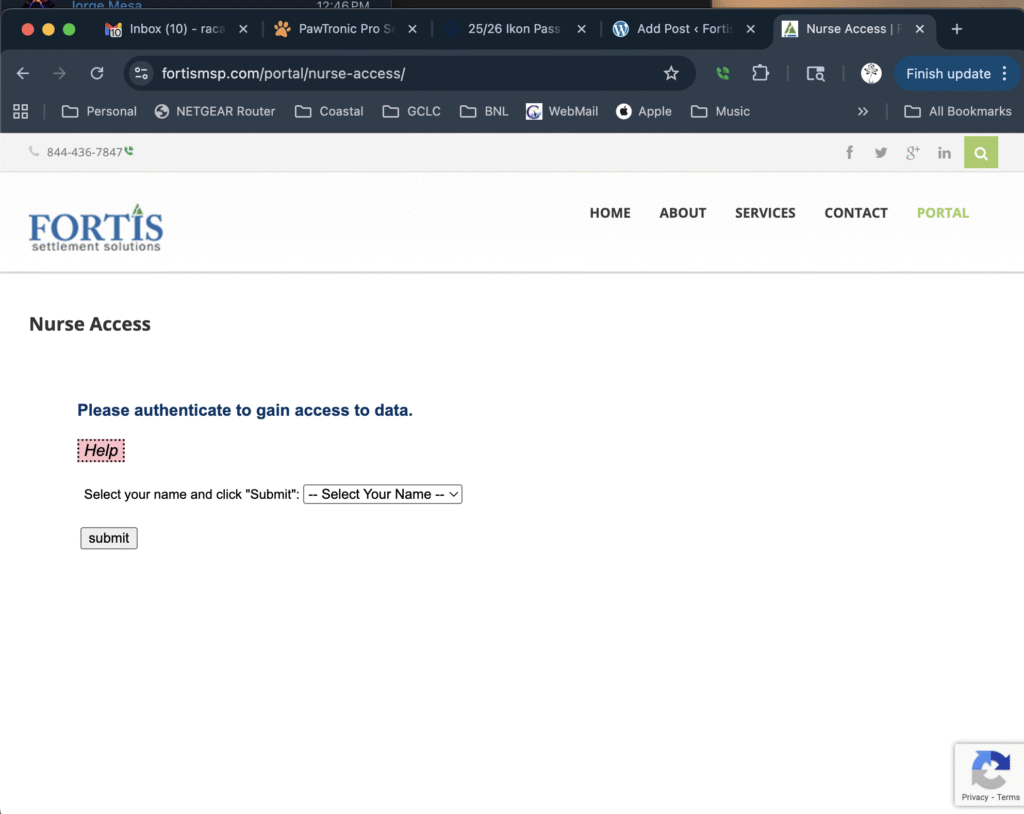The width and height of the screenshot is (1024, 814).
Task: Go to the SERVICES menu item
Action: [x=765, y=213]
